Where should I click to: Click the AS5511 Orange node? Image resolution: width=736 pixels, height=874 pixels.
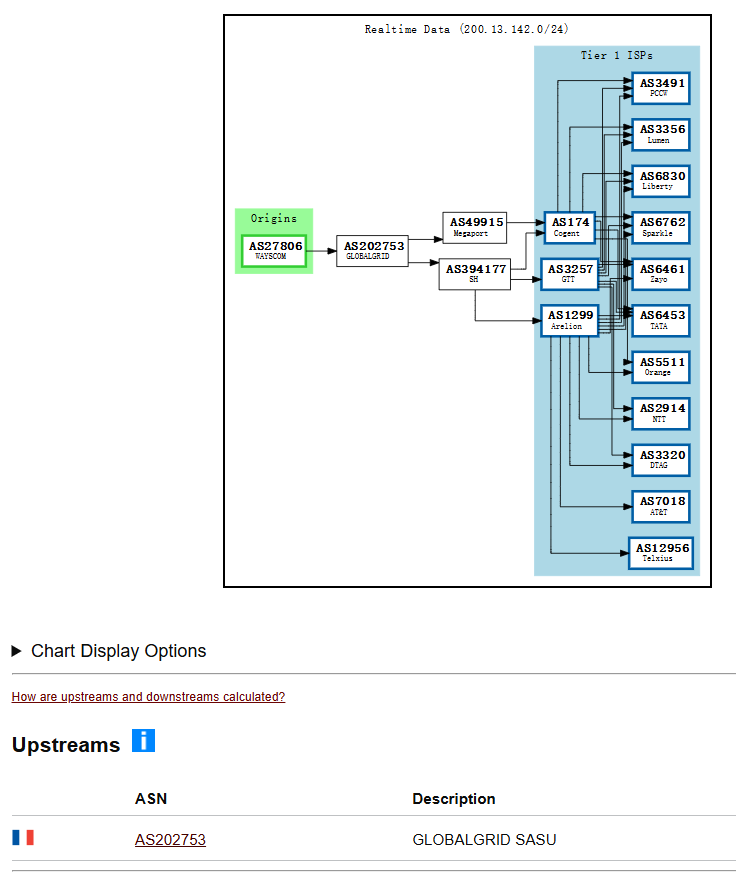click(x=661, y=367)
